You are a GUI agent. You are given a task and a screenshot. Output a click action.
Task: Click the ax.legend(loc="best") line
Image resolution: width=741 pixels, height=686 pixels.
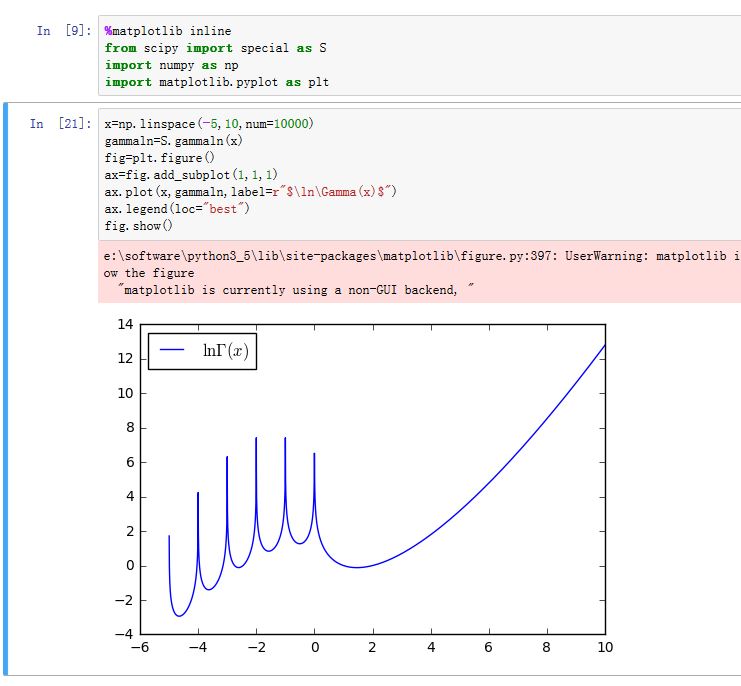tap(176, 209)
